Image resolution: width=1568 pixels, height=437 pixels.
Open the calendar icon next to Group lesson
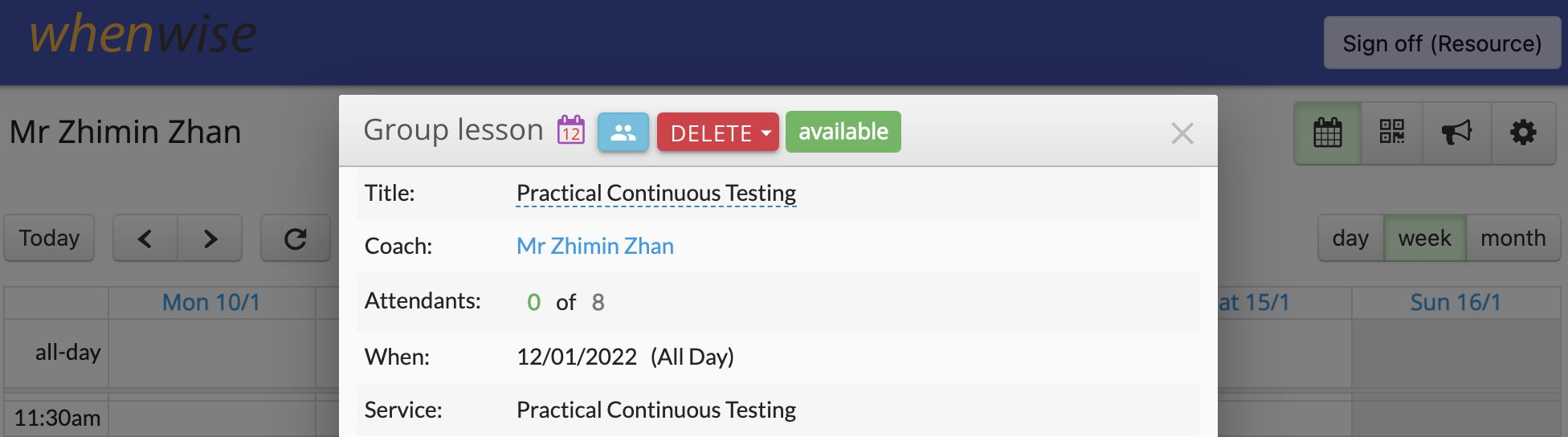coord(571,130)
